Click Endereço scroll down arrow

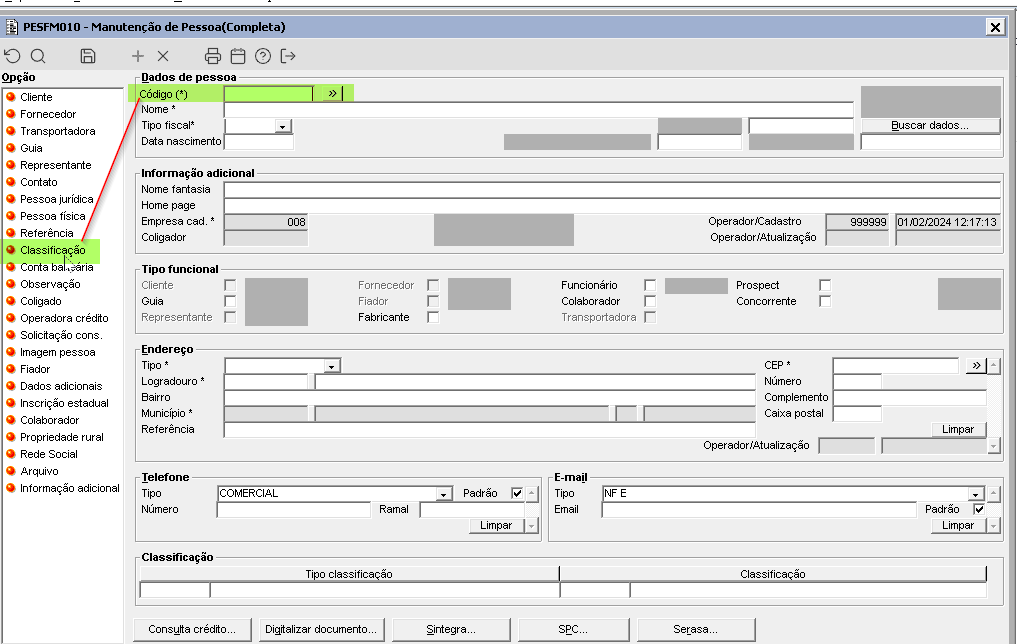pyautogui.click(x=994, y=446)
